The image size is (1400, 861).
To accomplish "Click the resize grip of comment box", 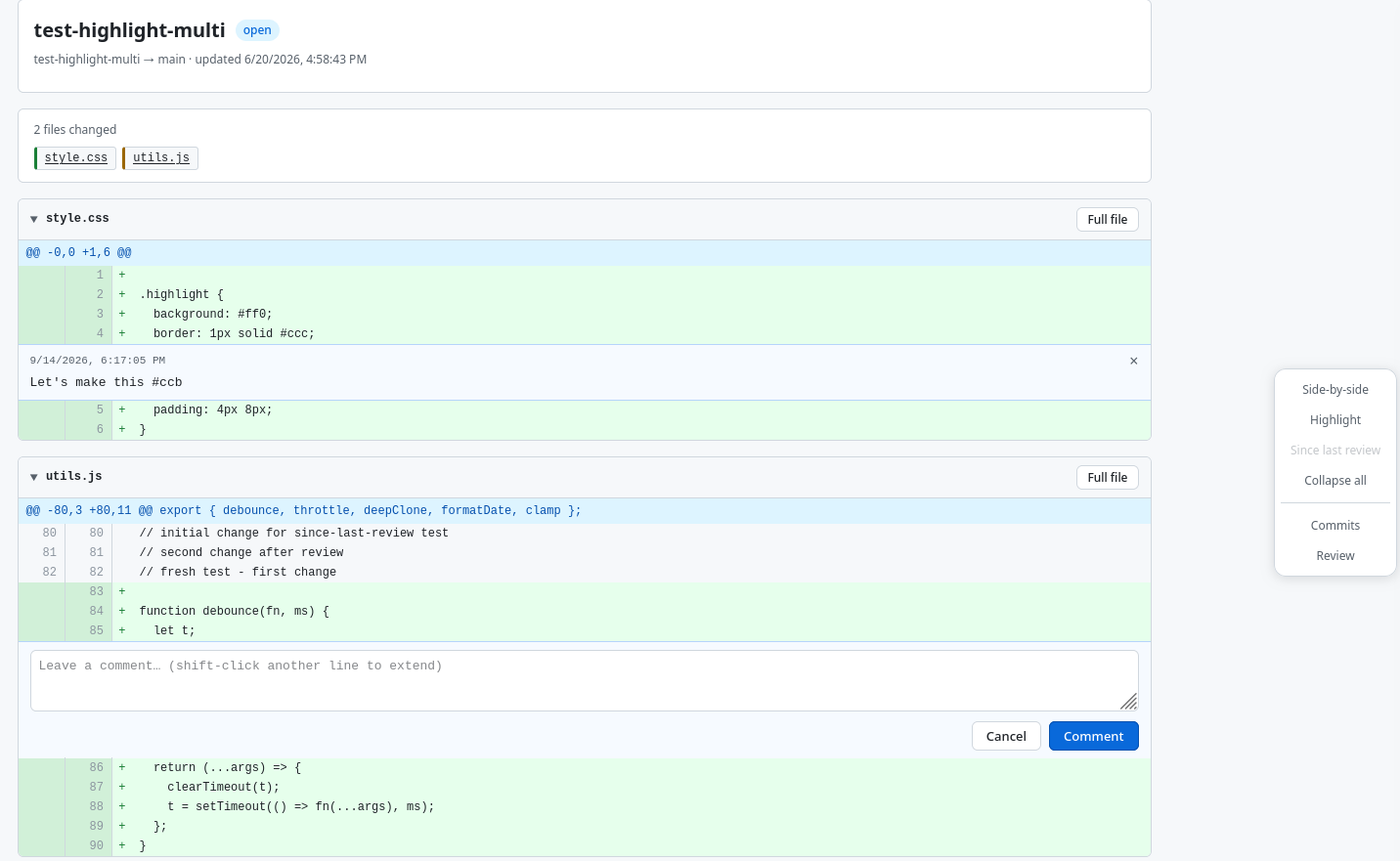I will coord(1129,702).
